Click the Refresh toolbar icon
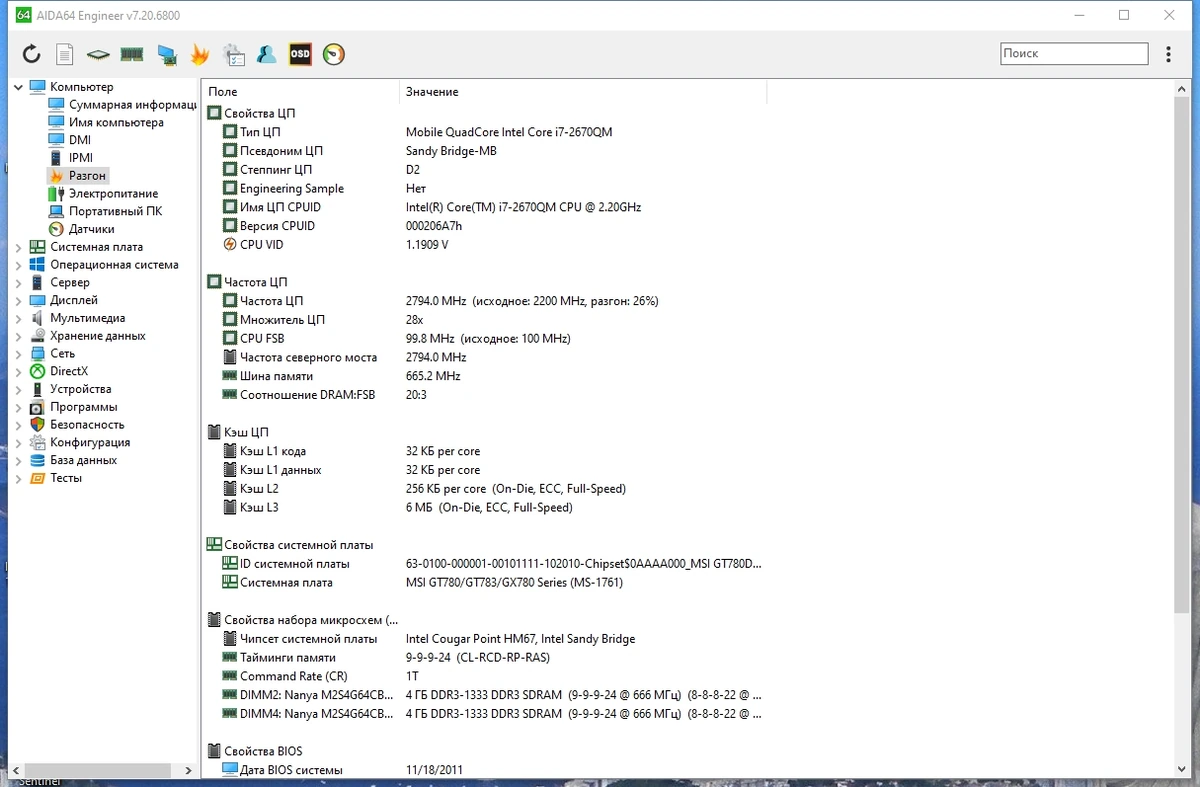Viewport: 1200px width, 787px height. pyautogui.click(x=32, y=54)
